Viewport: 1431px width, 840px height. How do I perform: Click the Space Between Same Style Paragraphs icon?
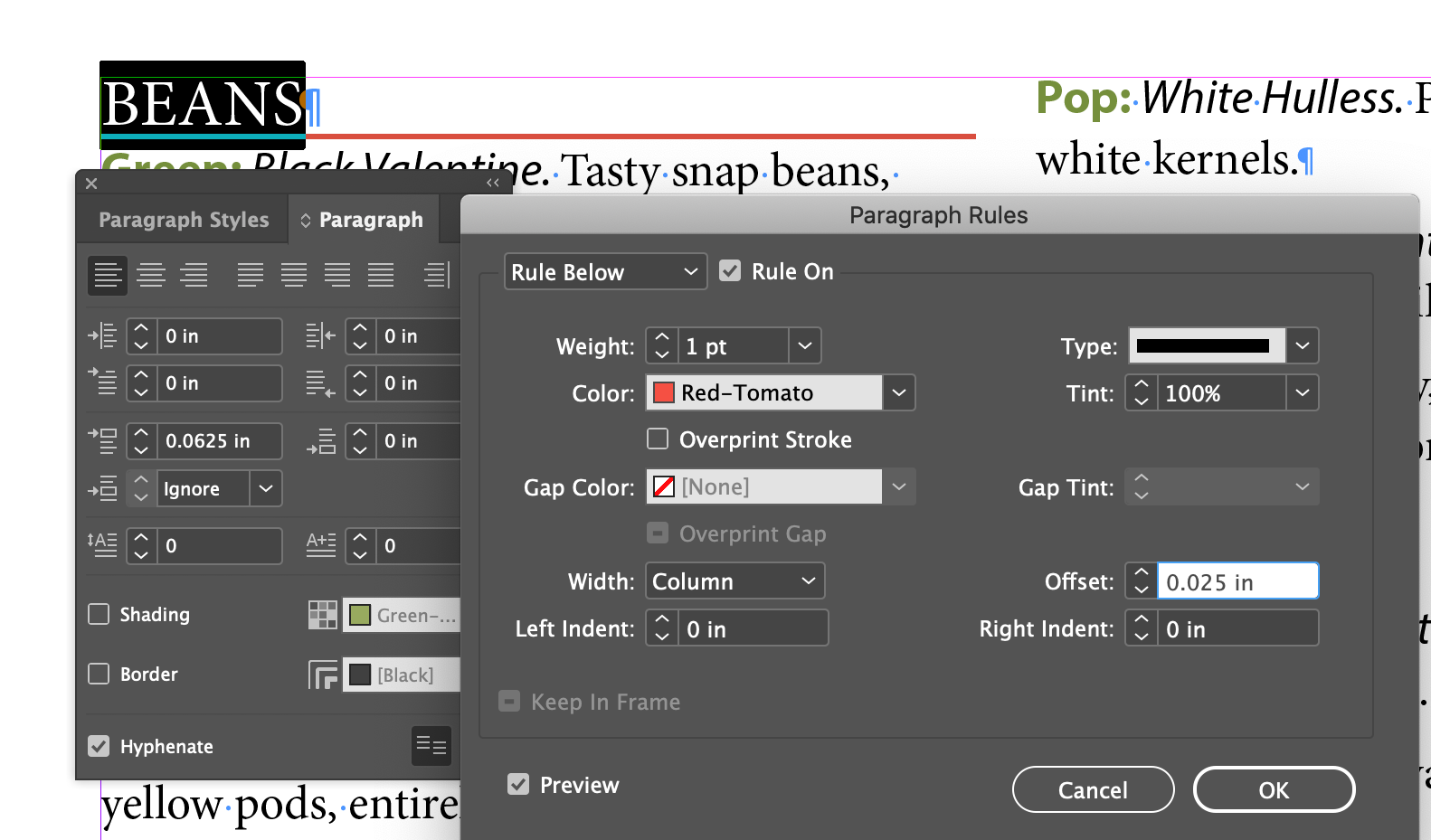pyautogui.click(x=102, y=488)
